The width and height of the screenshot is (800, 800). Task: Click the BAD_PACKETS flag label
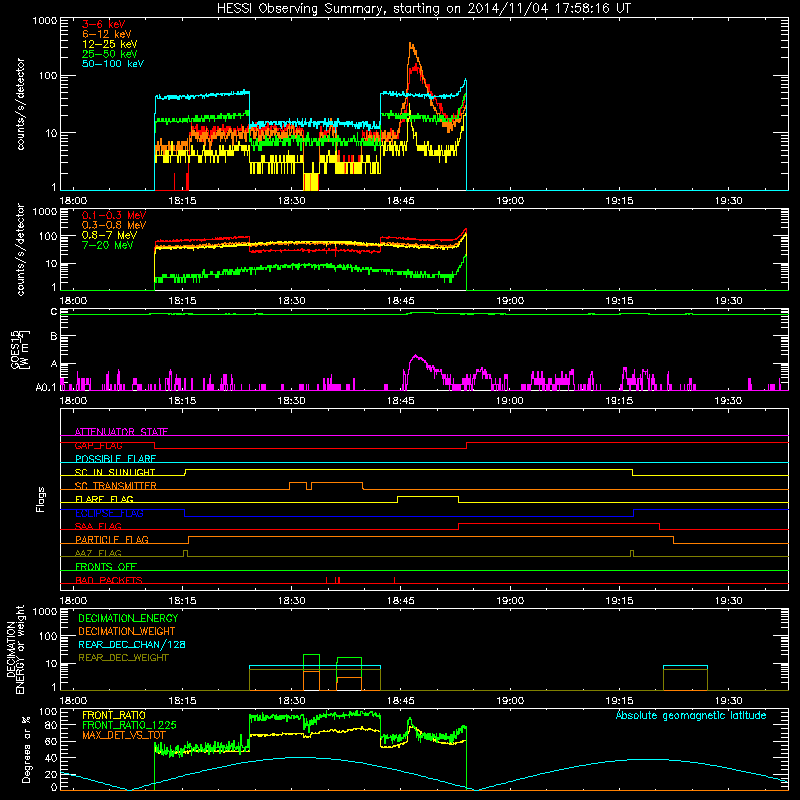tap(109, 580)
